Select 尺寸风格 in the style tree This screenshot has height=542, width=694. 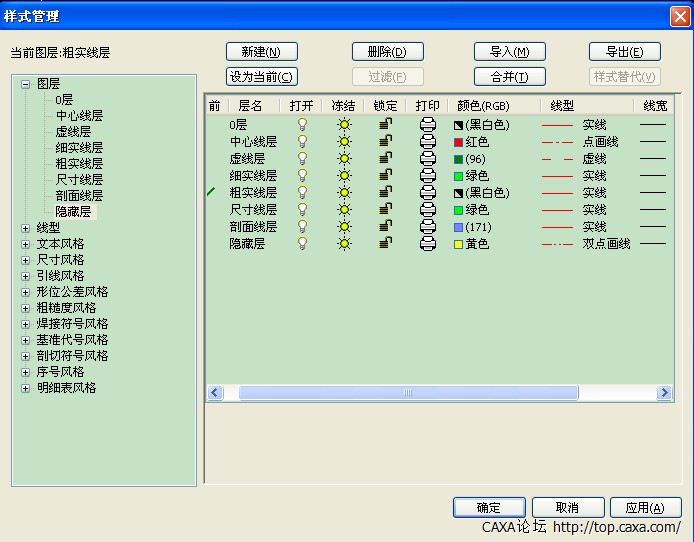60,260
